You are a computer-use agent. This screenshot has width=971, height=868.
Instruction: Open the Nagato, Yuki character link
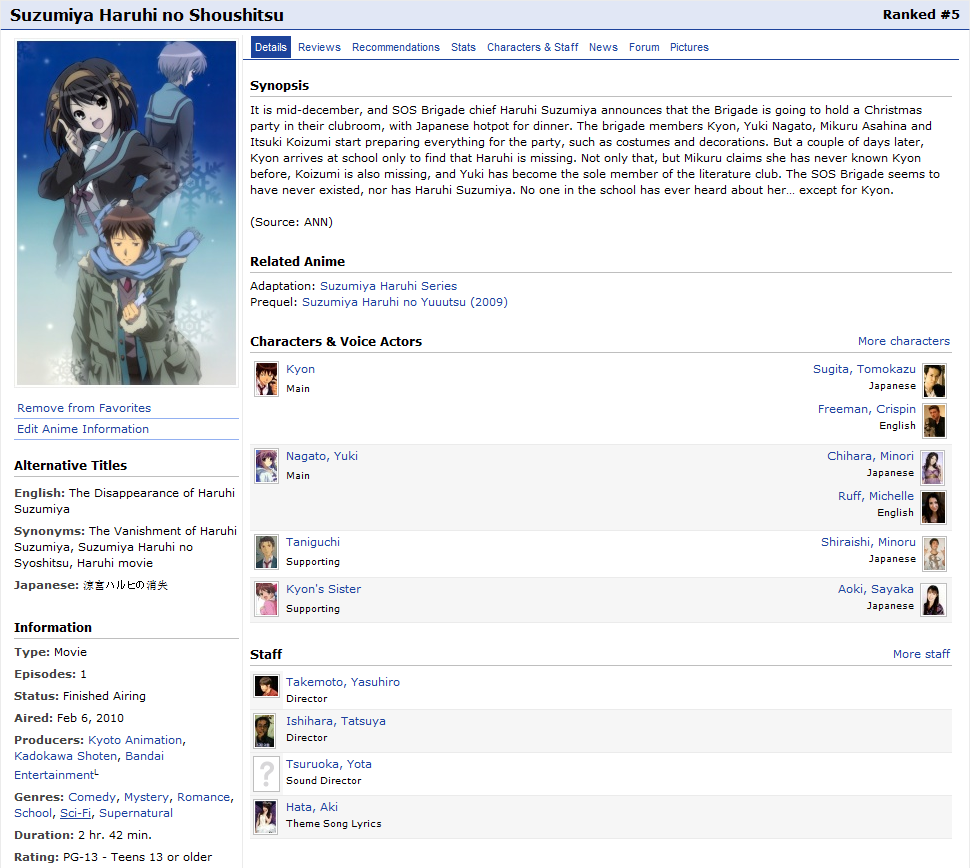point(322,456)
